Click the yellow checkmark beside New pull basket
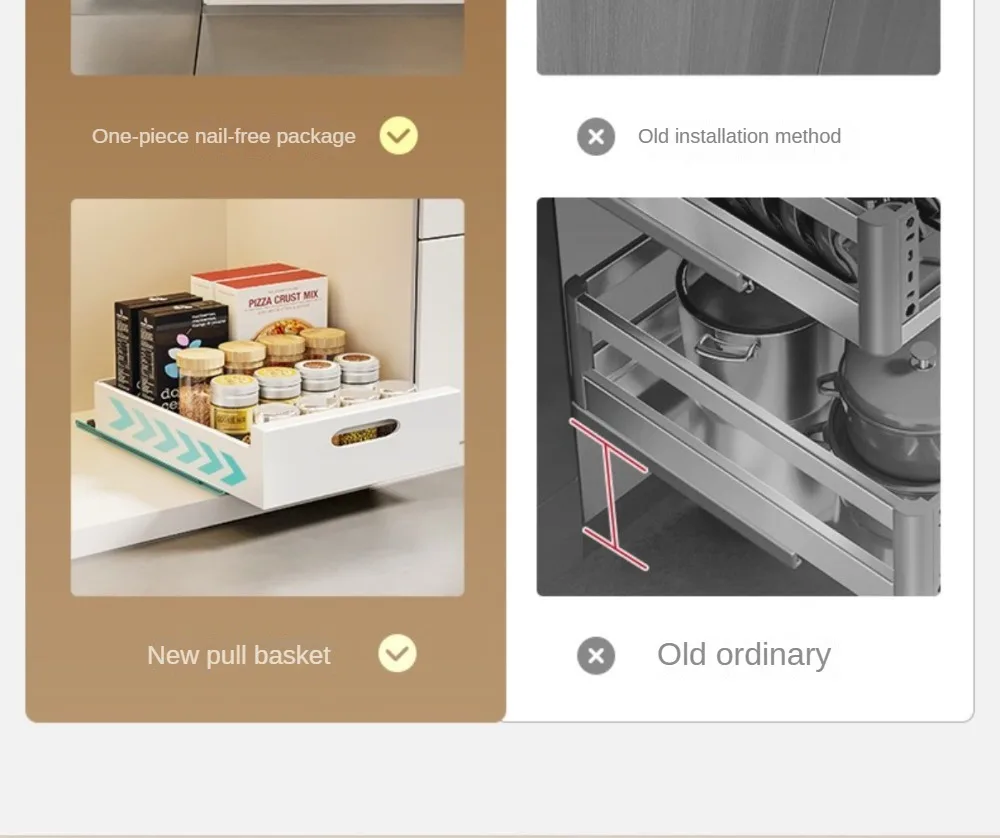Image resolution: width=1000 pixels, height=838 pixels. (397, 653)
